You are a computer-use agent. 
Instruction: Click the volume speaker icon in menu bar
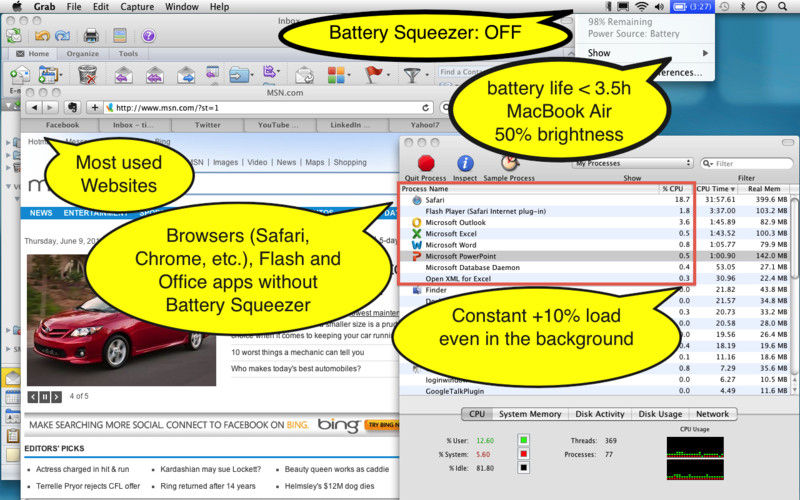[x=659, y=7]
